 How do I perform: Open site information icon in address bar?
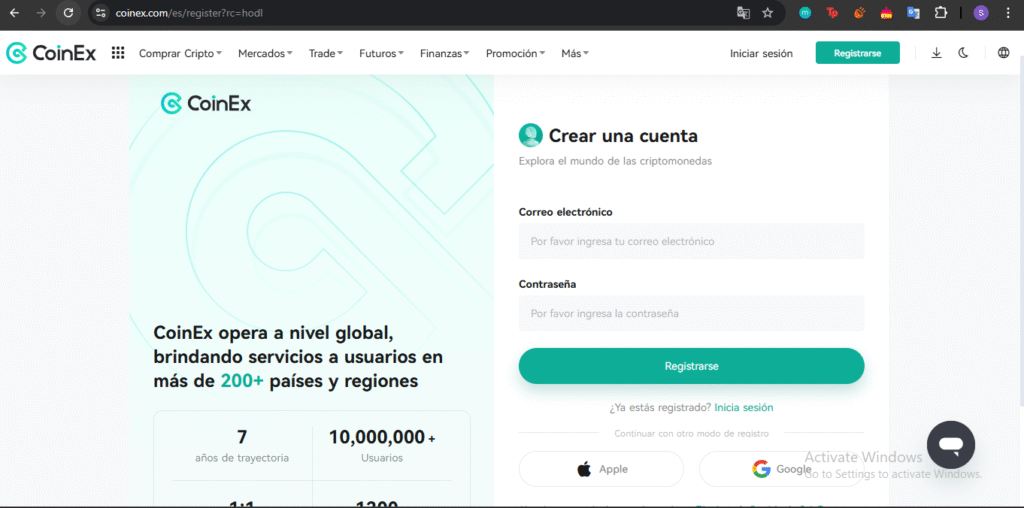[x=100, y=12]
